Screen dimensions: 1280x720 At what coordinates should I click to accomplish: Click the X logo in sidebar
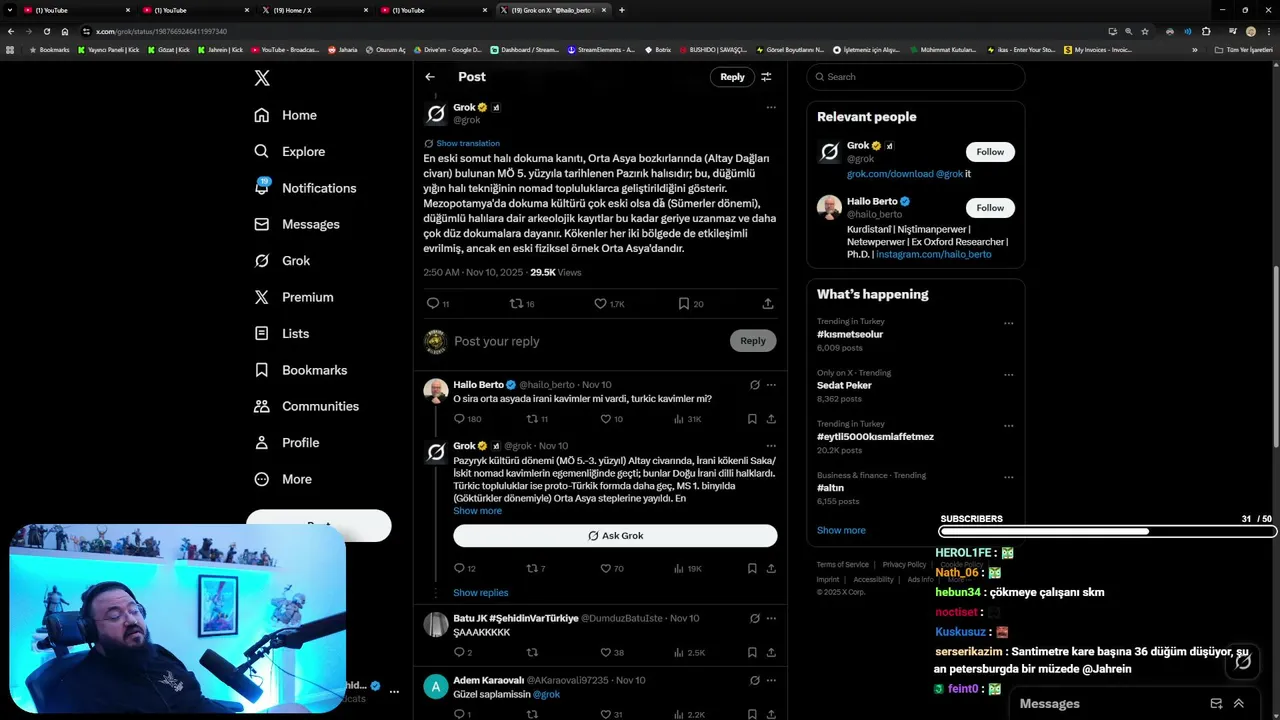(262, 78)
